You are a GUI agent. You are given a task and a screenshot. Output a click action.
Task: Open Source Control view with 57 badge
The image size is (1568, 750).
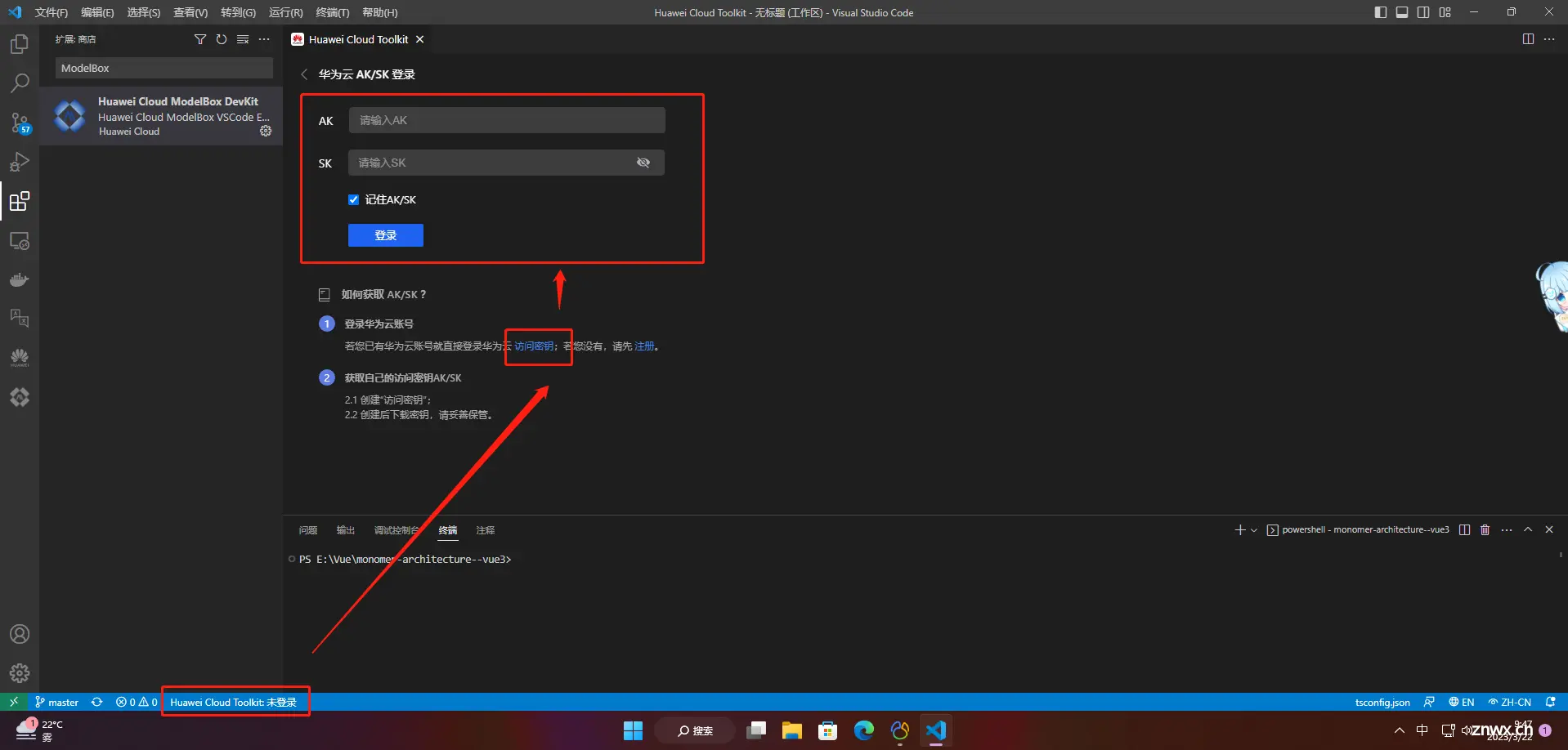[20, 123]
